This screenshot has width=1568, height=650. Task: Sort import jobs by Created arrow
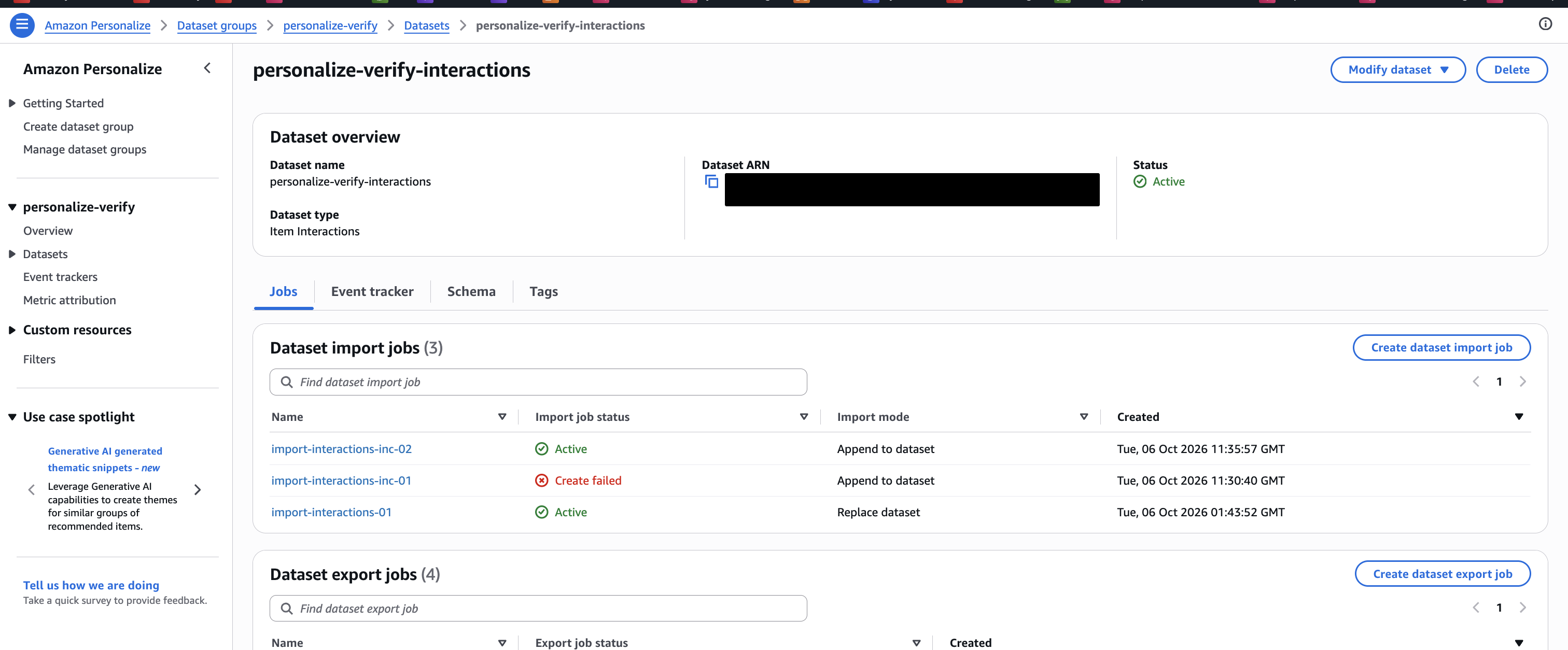click(x=1519, y=417)
